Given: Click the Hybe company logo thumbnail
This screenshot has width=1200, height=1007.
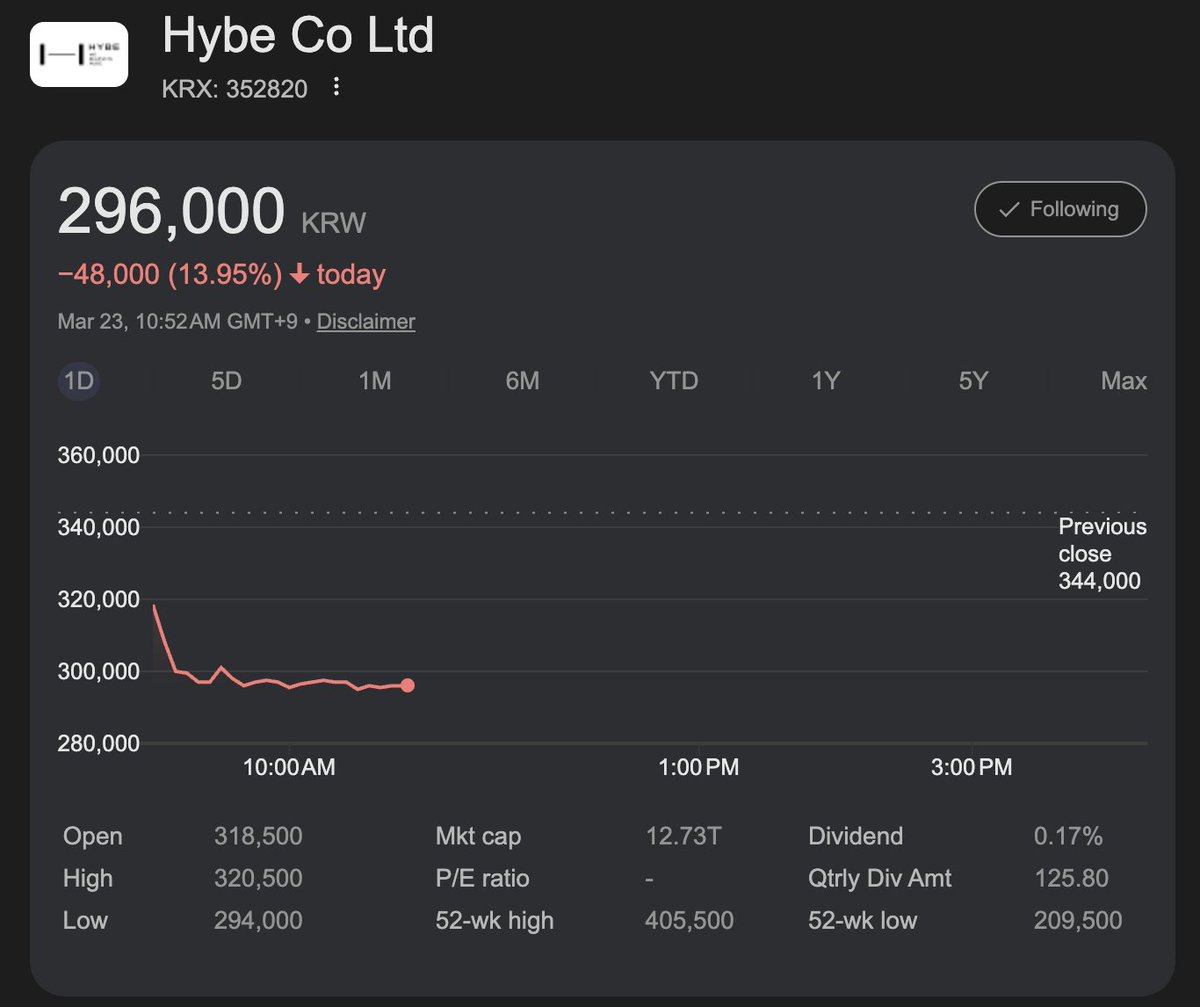Looking at the screenshot, I should (x=79, y=54).
